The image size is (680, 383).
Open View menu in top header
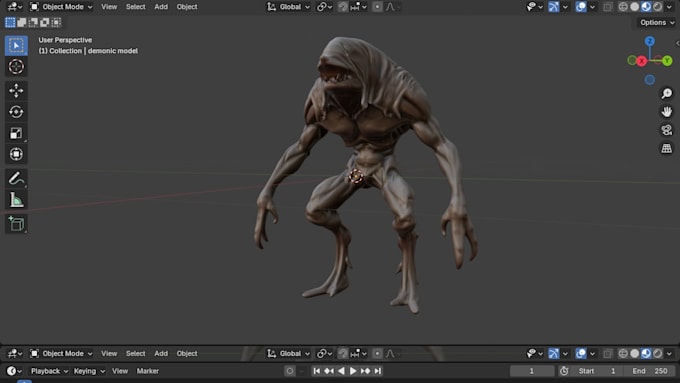point(109,7)
